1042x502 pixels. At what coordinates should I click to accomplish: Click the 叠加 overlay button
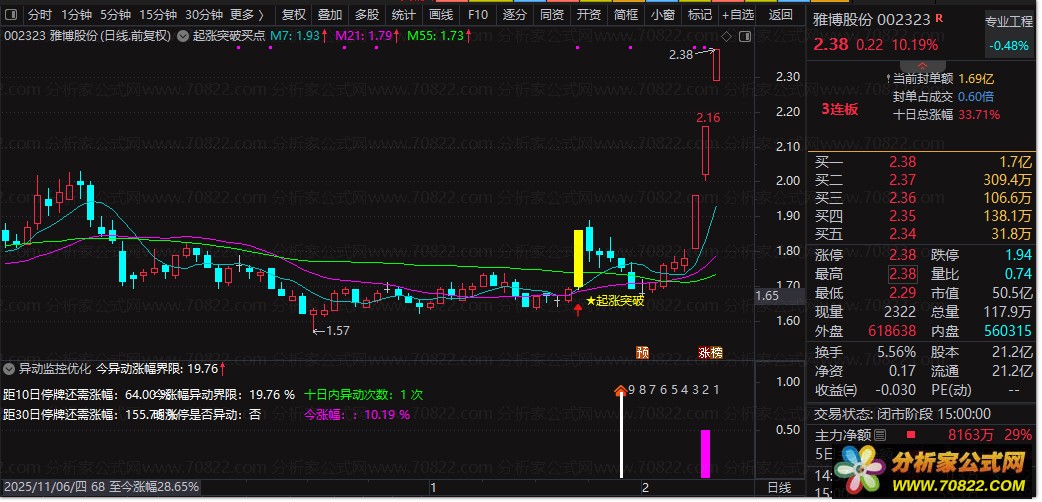coord(330,15)
